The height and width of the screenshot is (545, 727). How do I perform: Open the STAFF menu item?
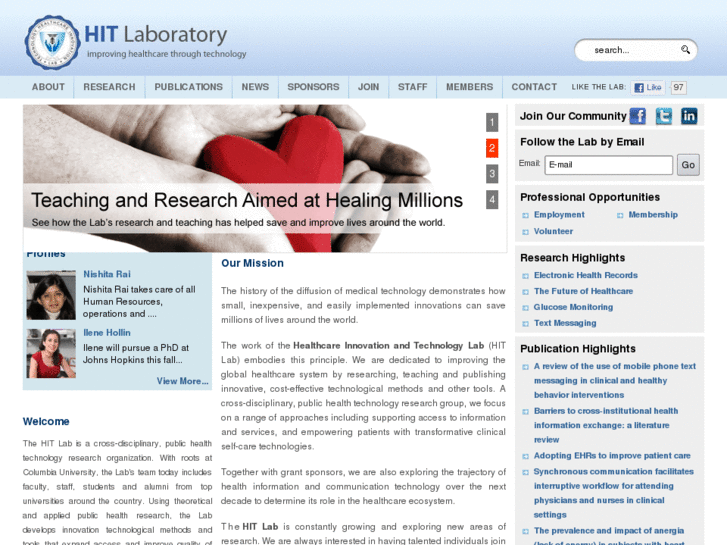tap(413, 87)
